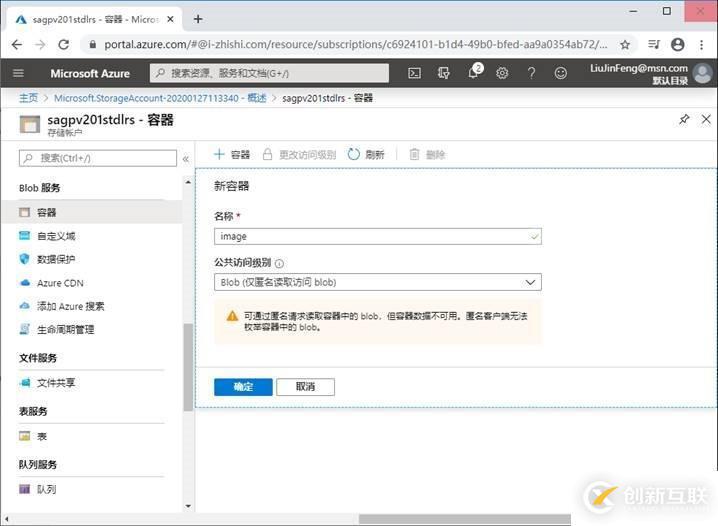Image resolution: width=718 pixels, height=526 pixels.
Task: Open Microsoft.StorageAccount breadcrumb link
Action: [x=160, y=98]
